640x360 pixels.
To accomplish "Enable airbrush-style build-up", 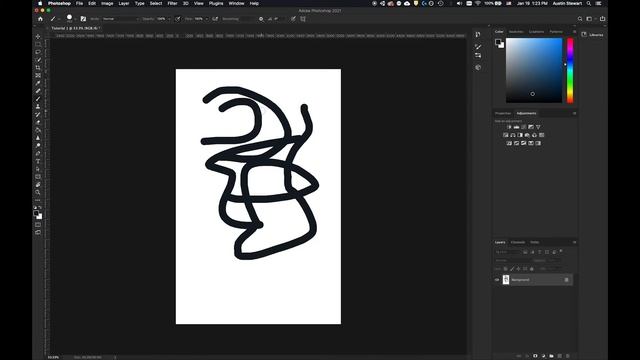I will (215, 19).
